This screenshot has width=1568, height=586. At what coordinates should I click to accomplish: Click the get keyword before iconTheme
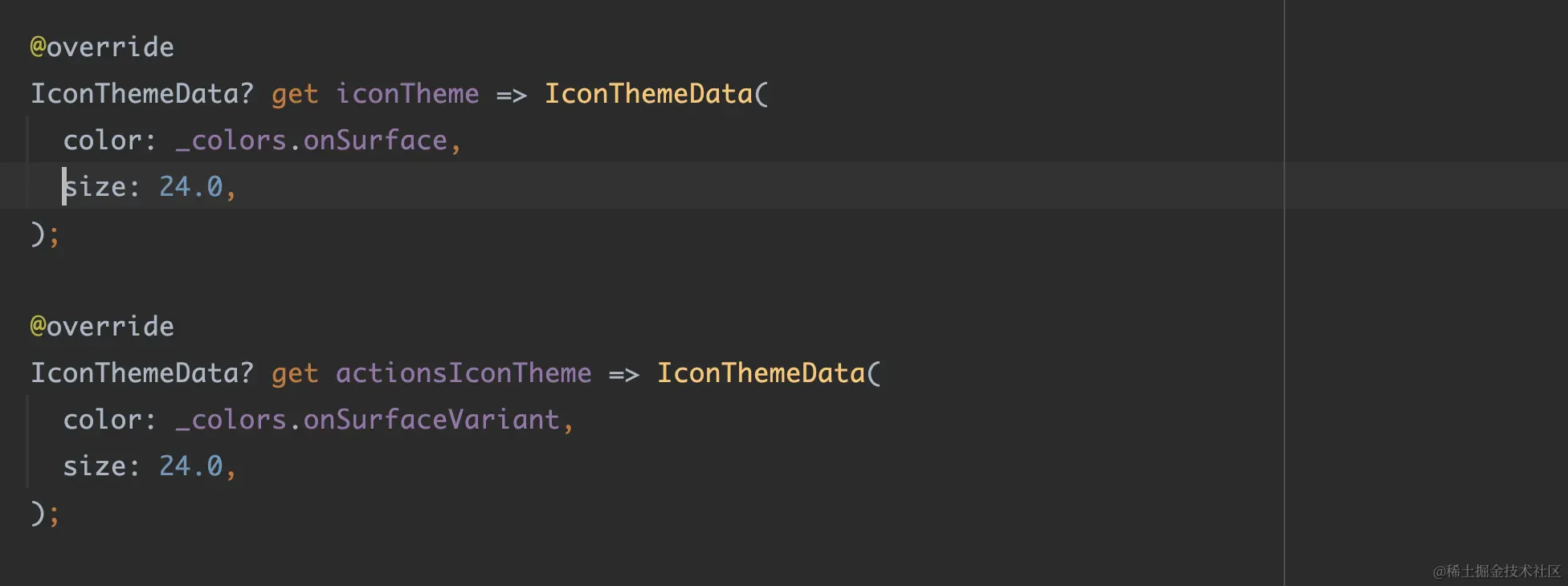tap(295, 96)
